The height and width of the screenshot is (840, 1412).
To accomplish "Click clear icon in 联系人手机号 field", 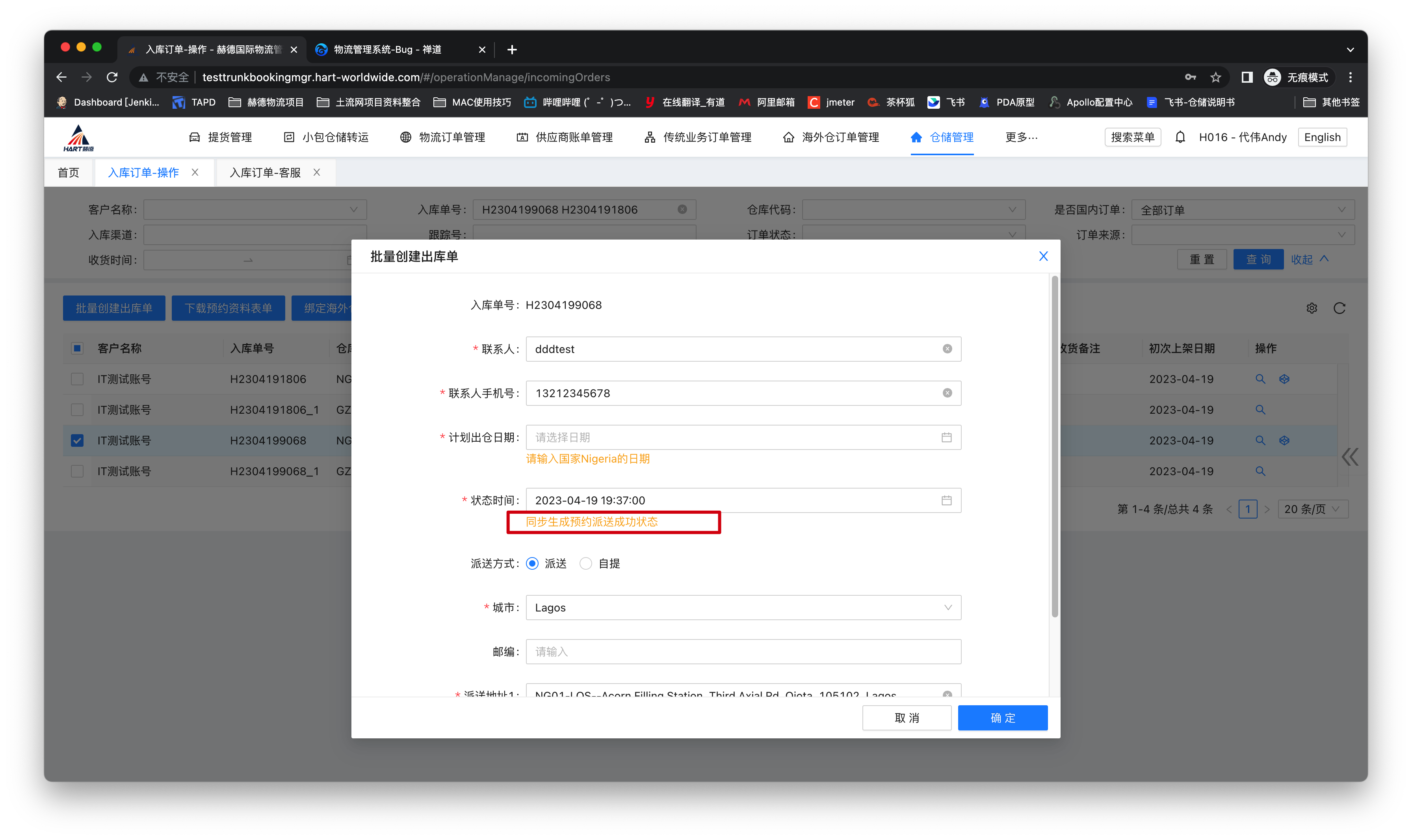I will [947, 393].
